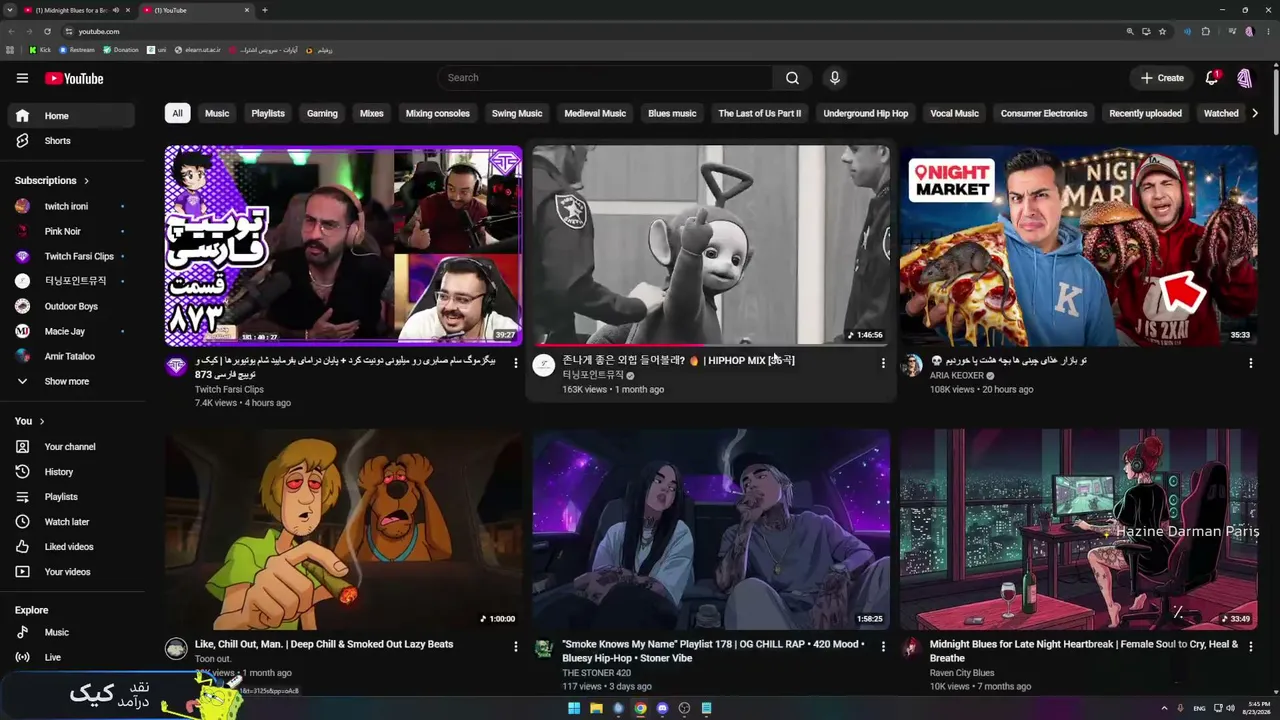Open the Kick bookmark
Viewport: 1280px width, 720px height.
[x=40, y=50]
